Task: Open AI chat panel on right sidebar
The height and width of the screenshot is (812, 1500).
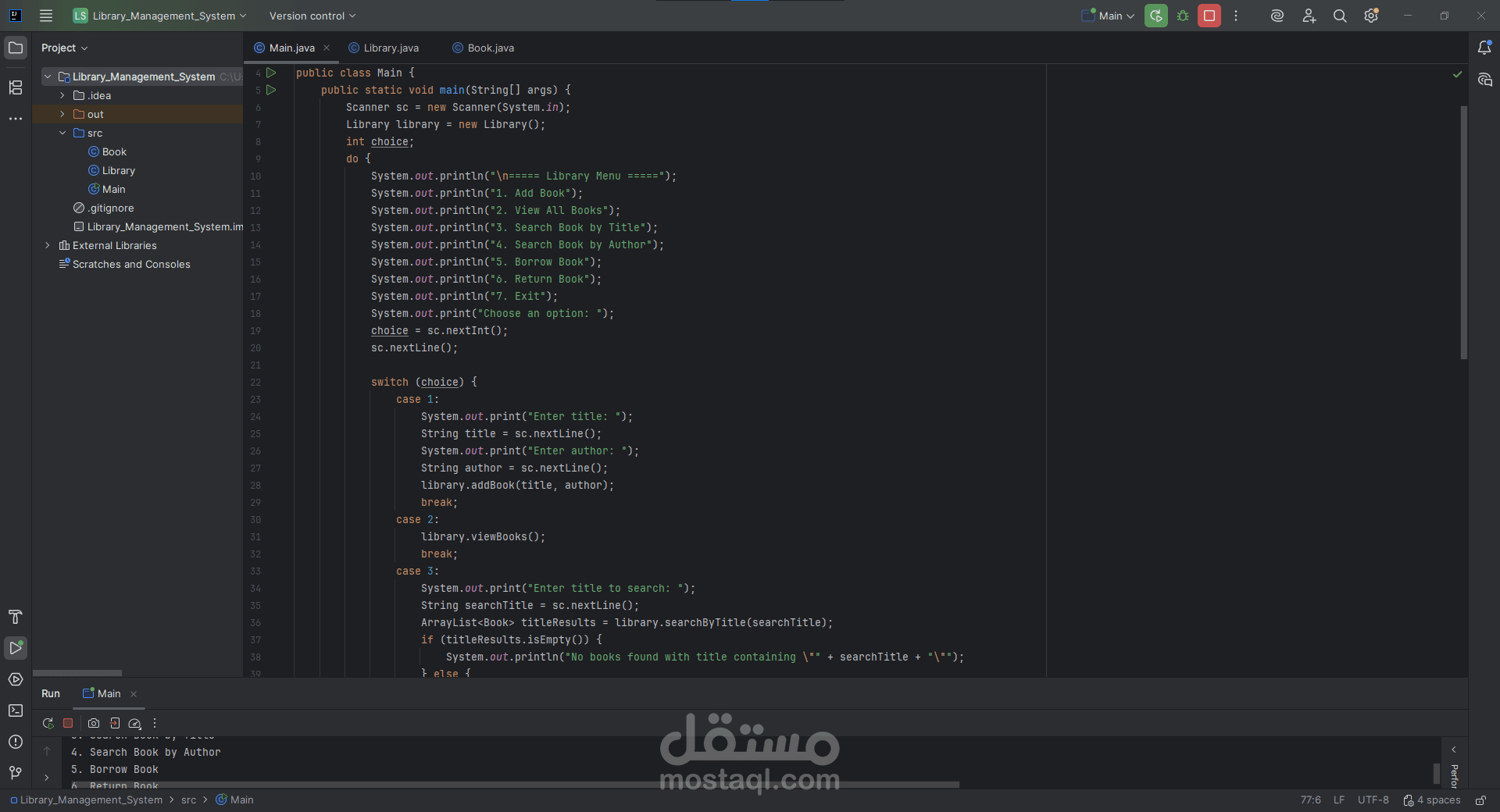Action: [1484, 80]
